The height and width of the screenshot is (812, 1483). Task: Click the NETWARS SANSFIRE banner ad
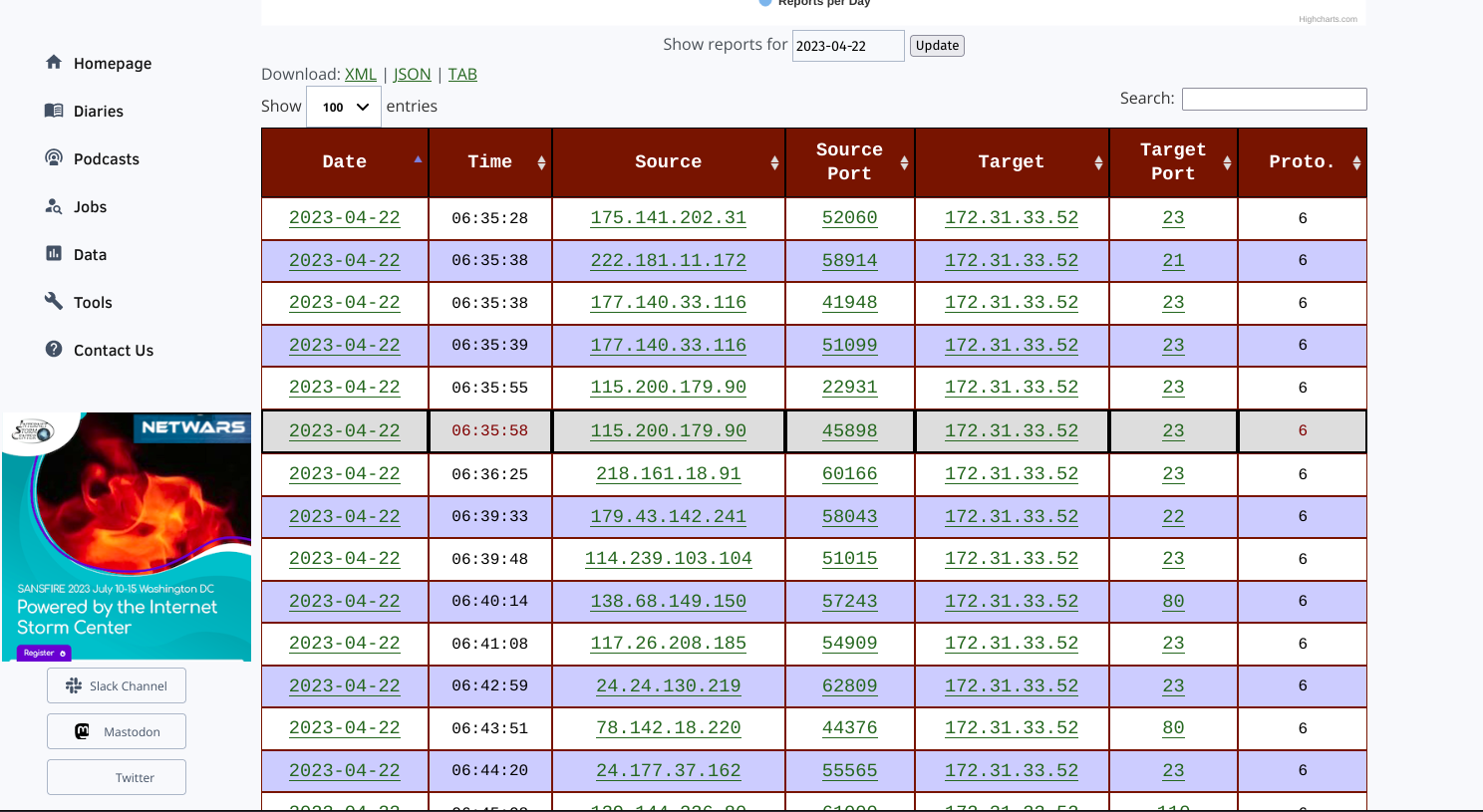click(x=127, y=536)
